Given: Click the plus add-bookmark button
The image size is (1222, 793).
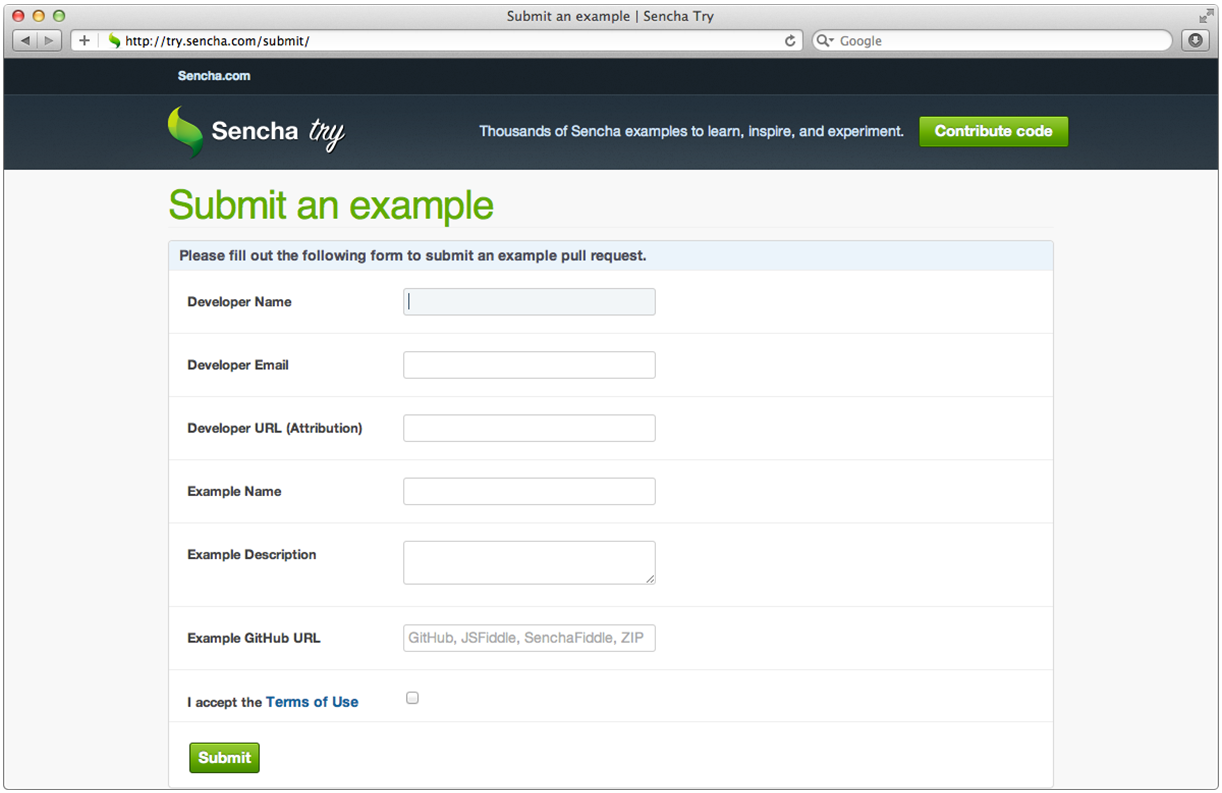Looking at the screenshot, I should click(84, 41).
